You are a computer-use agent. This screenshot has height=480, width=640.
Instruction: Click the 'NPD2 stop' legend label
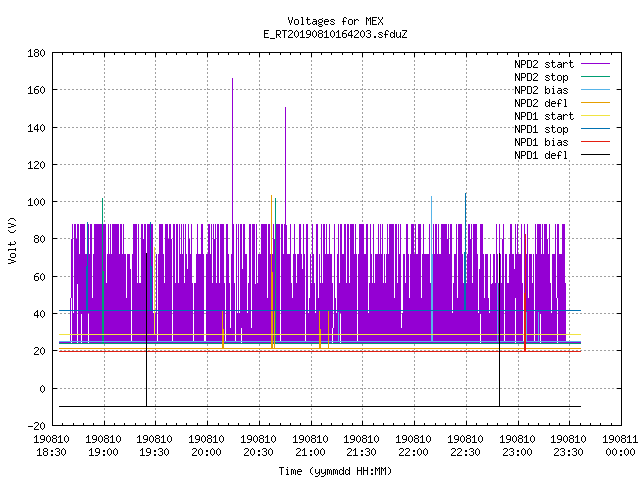(x=541, y=77)
